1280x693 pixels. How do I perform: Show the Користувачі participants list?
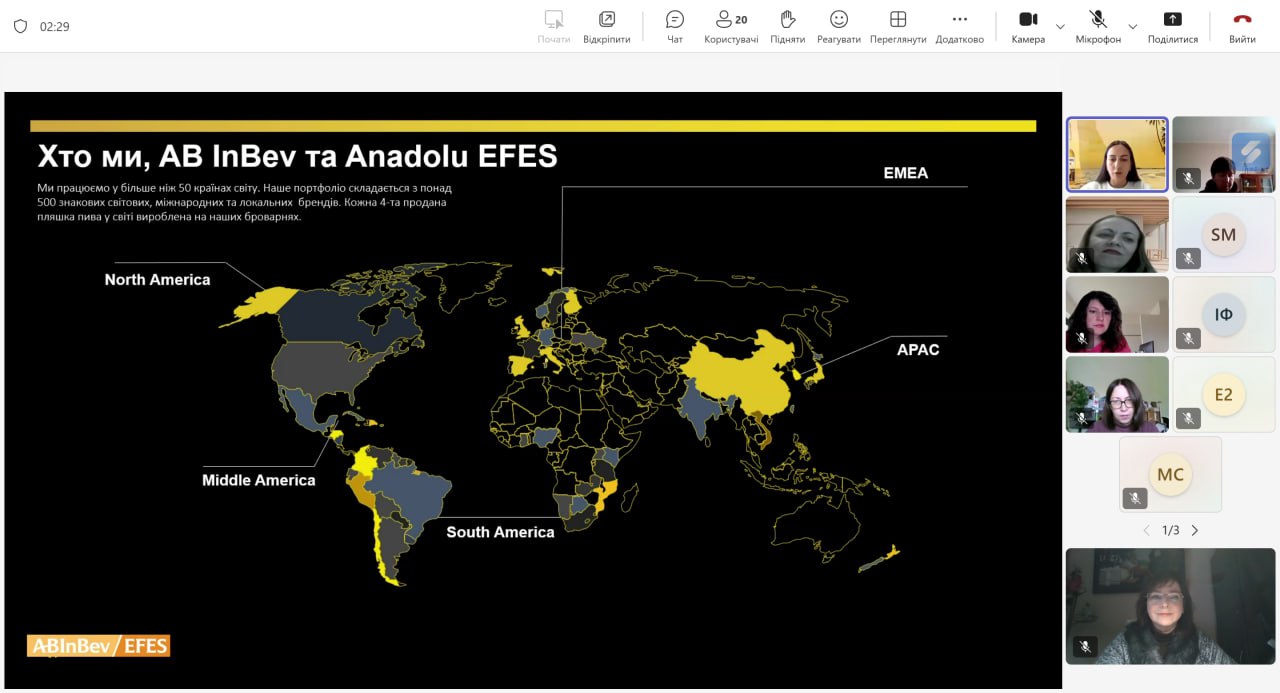[x=730, y=26]
